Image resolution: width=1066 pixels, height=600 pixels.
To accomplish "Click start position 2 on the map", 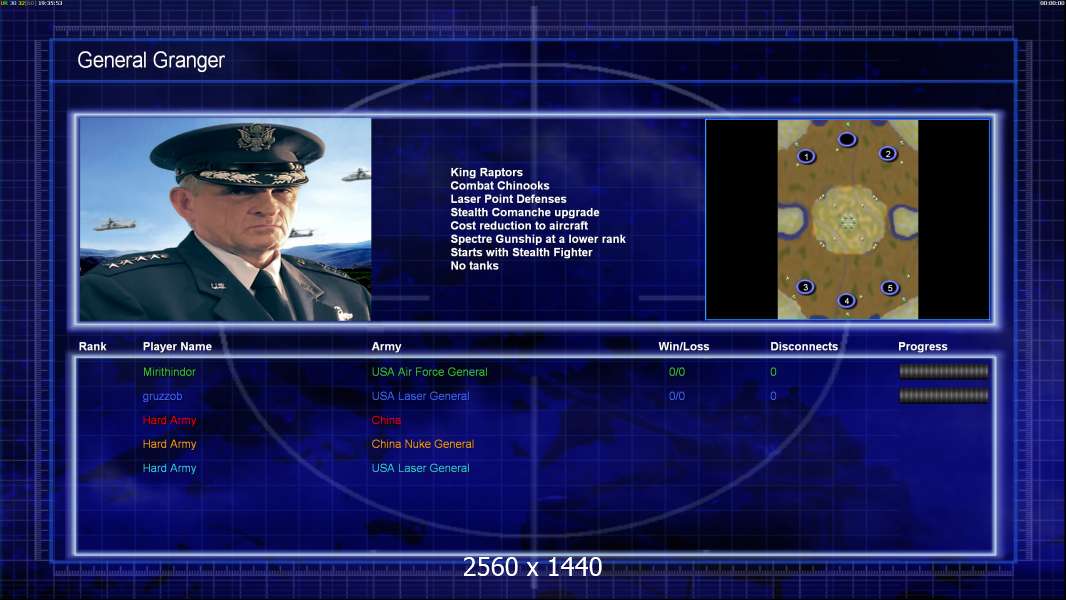I will point(888,154).
